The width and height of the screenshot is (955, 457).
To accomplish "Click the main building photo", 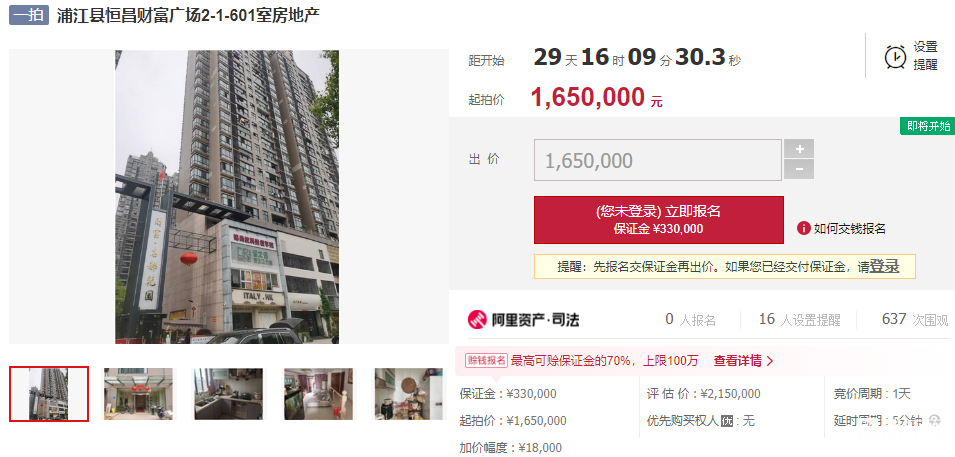I will coord(227,197).
